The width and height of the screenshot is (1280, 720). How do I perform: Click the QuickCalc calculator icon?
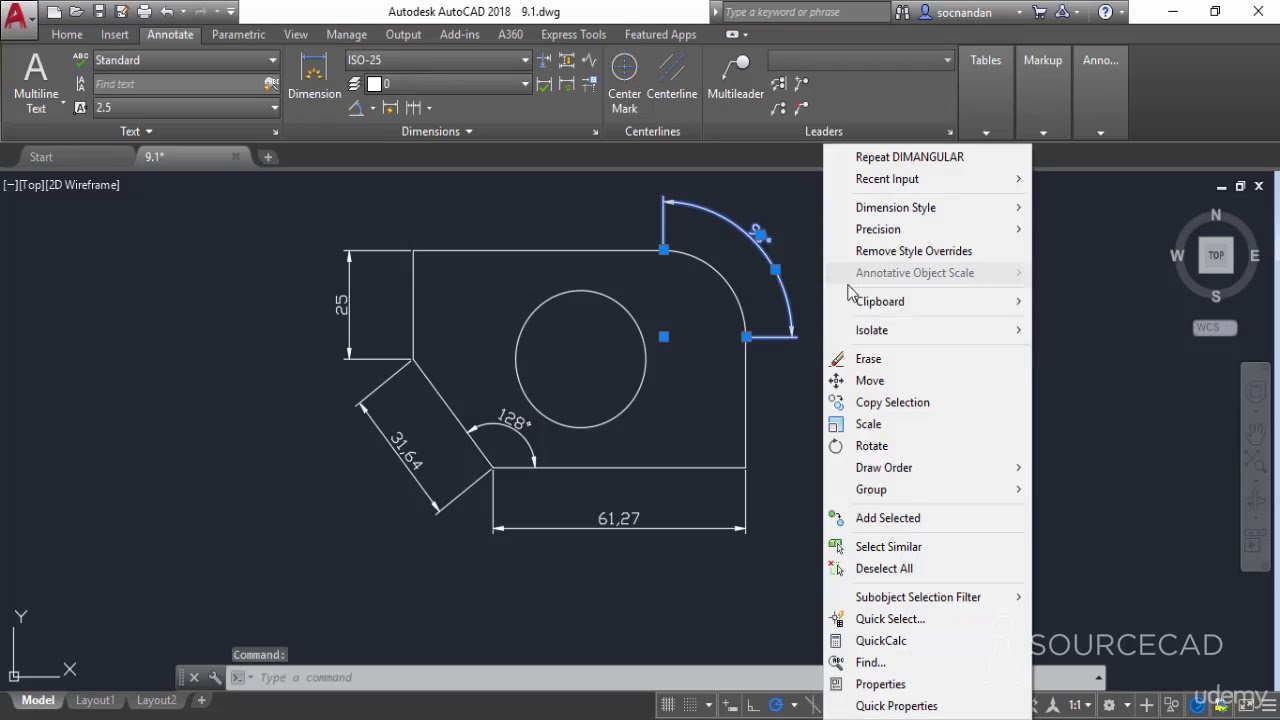tap(836, 641)
